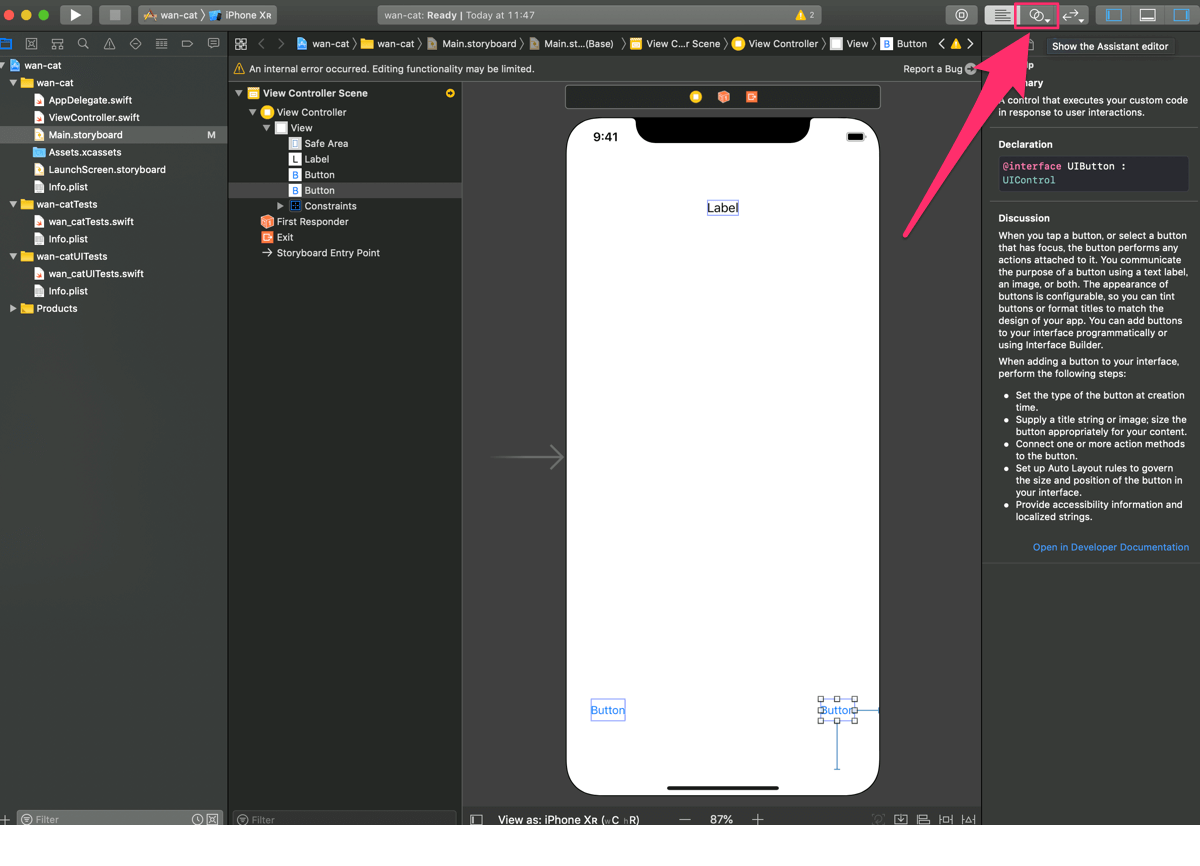Collapse the View item in the outline
1200x866 pixels.
click(x=267, y=128)
